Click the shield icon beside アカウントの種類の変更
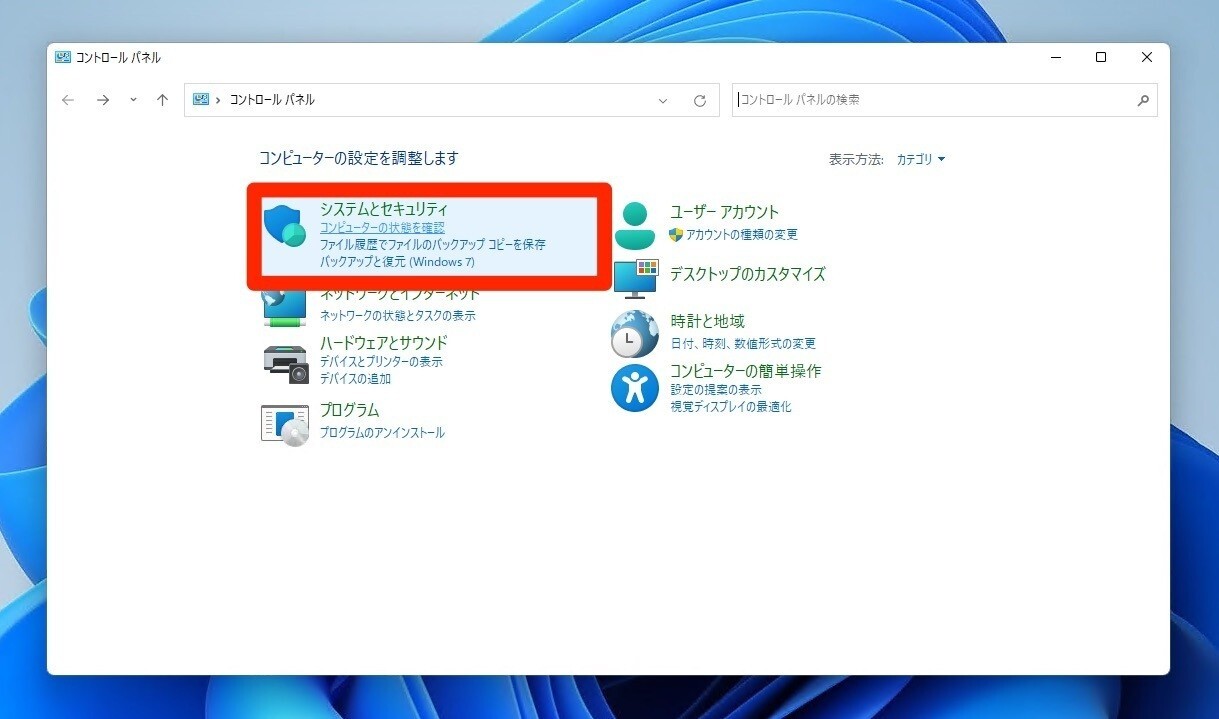This screenshot has width=1219, height=719. (676, 235)
